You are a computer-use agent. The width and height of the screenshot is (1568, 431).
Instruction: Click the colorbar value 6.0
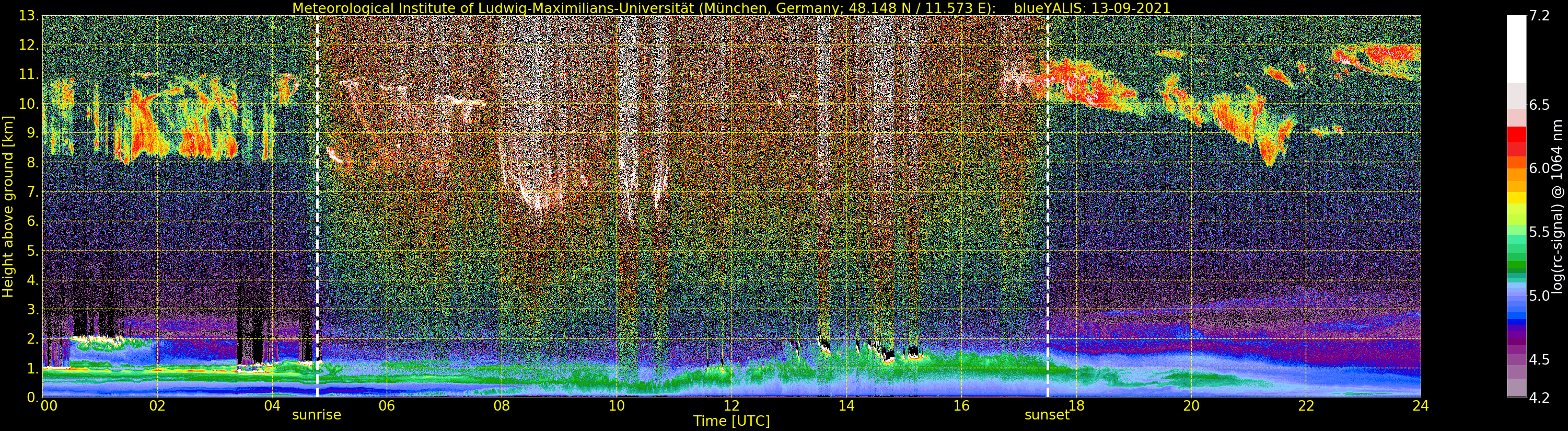[x=1539, y=168]
